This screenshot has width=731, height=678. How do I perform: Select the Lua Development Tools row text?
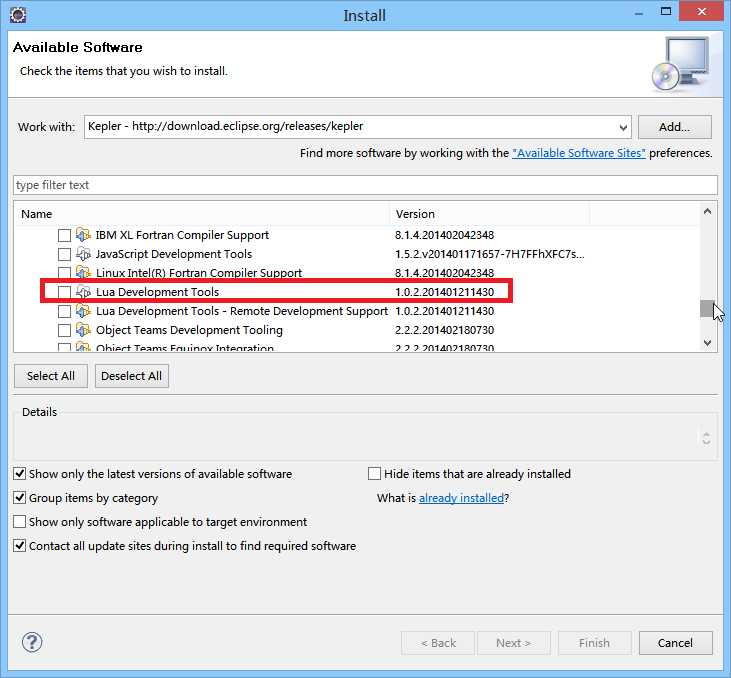pos(157,292)
